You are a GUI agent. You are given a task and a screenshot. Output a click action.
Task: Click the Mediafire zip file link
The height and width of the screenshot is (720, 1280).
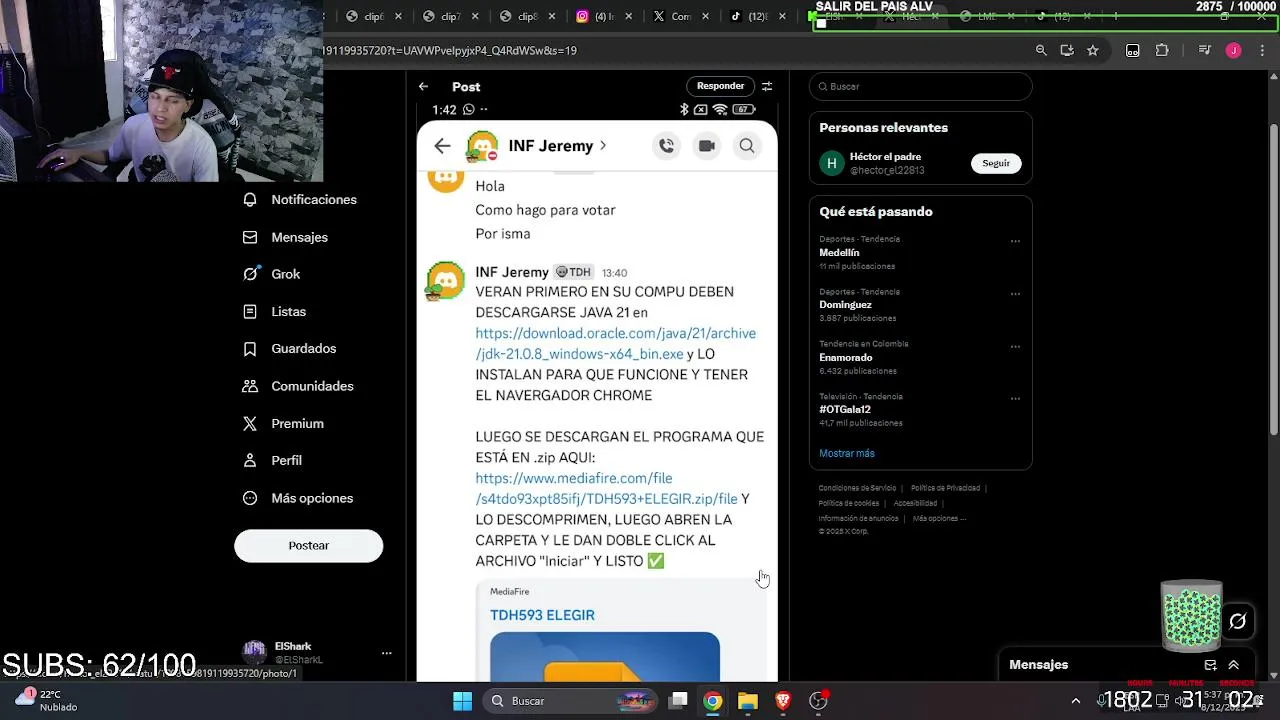tap(606, 488)
